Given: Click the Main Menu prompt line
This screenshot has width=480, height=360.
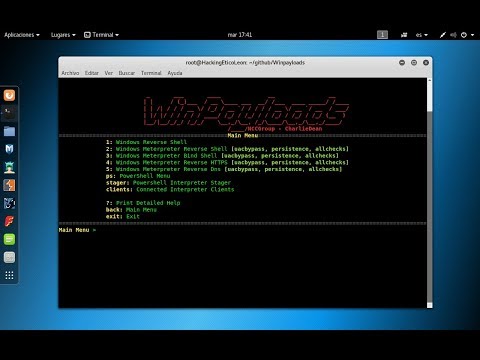Looking at the screenshot, I should pyautogui.click(x=77, y=230).
